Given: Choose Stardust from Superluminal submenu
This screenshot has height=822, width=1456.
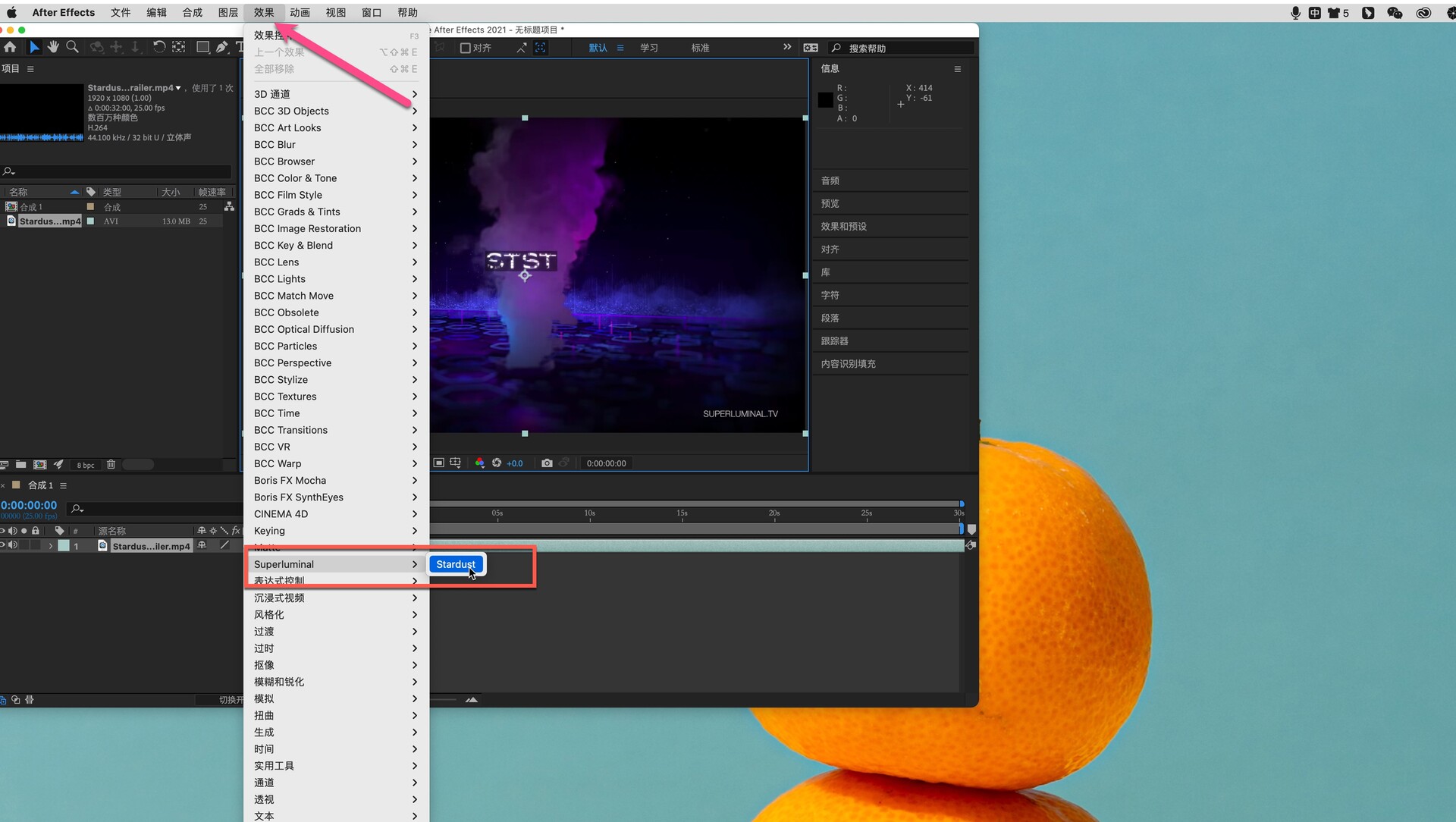Looking at the screenshot, I should click(x=456, y=564).
